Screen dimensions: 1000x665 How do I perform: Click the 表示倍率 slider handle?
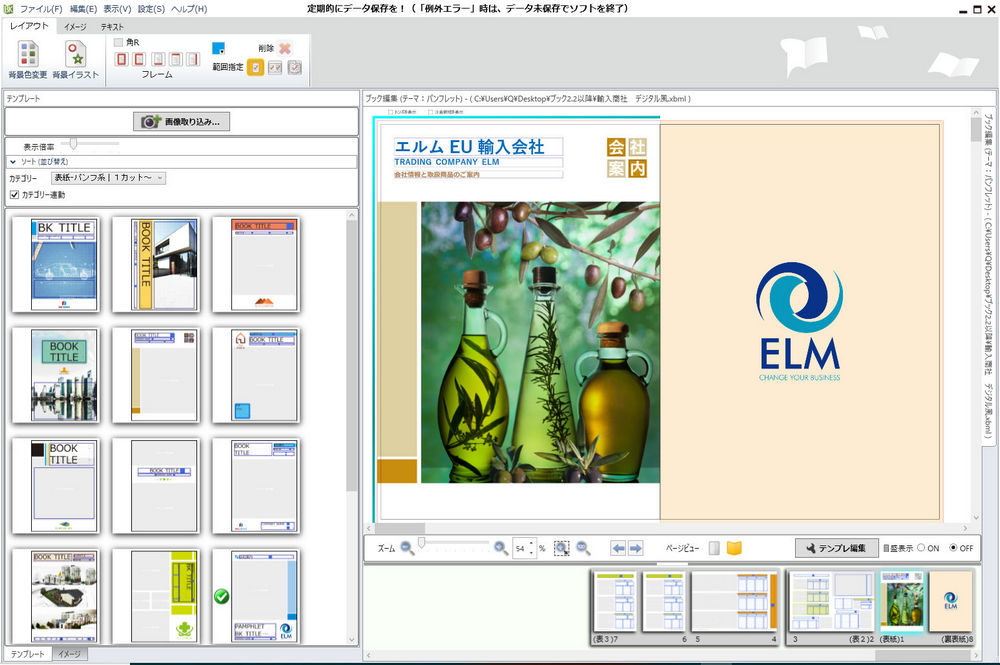(x=73, y=145)
